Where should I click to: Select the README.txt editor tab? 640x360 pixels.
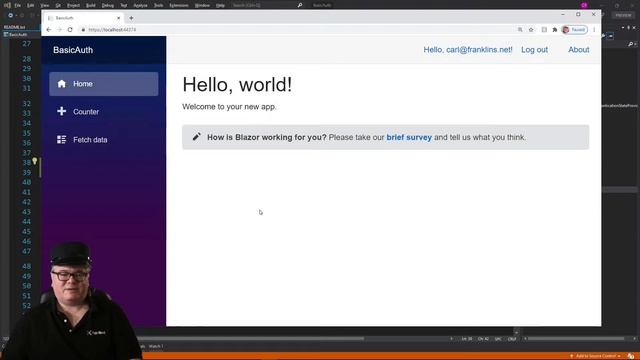click(x=15, y=27)
